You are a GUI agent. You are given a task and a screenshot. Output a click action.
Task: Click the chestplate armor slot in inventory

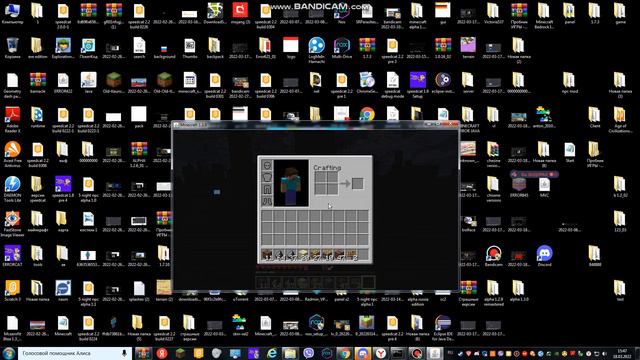(x=267, y=178)
